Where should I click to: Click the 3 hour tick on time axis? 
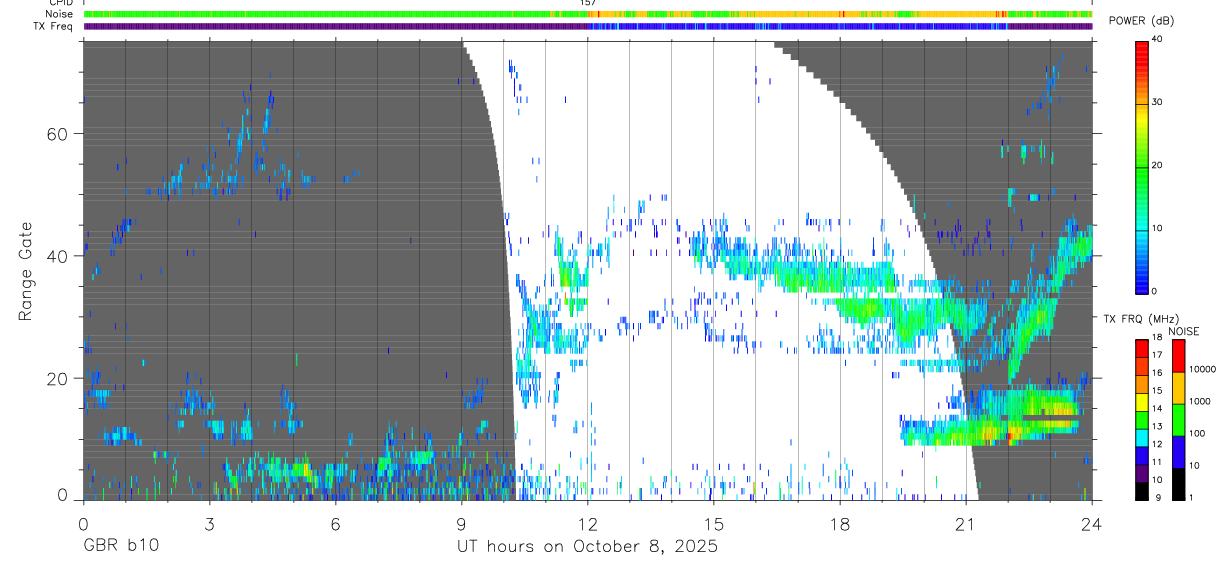coord(209,522)
